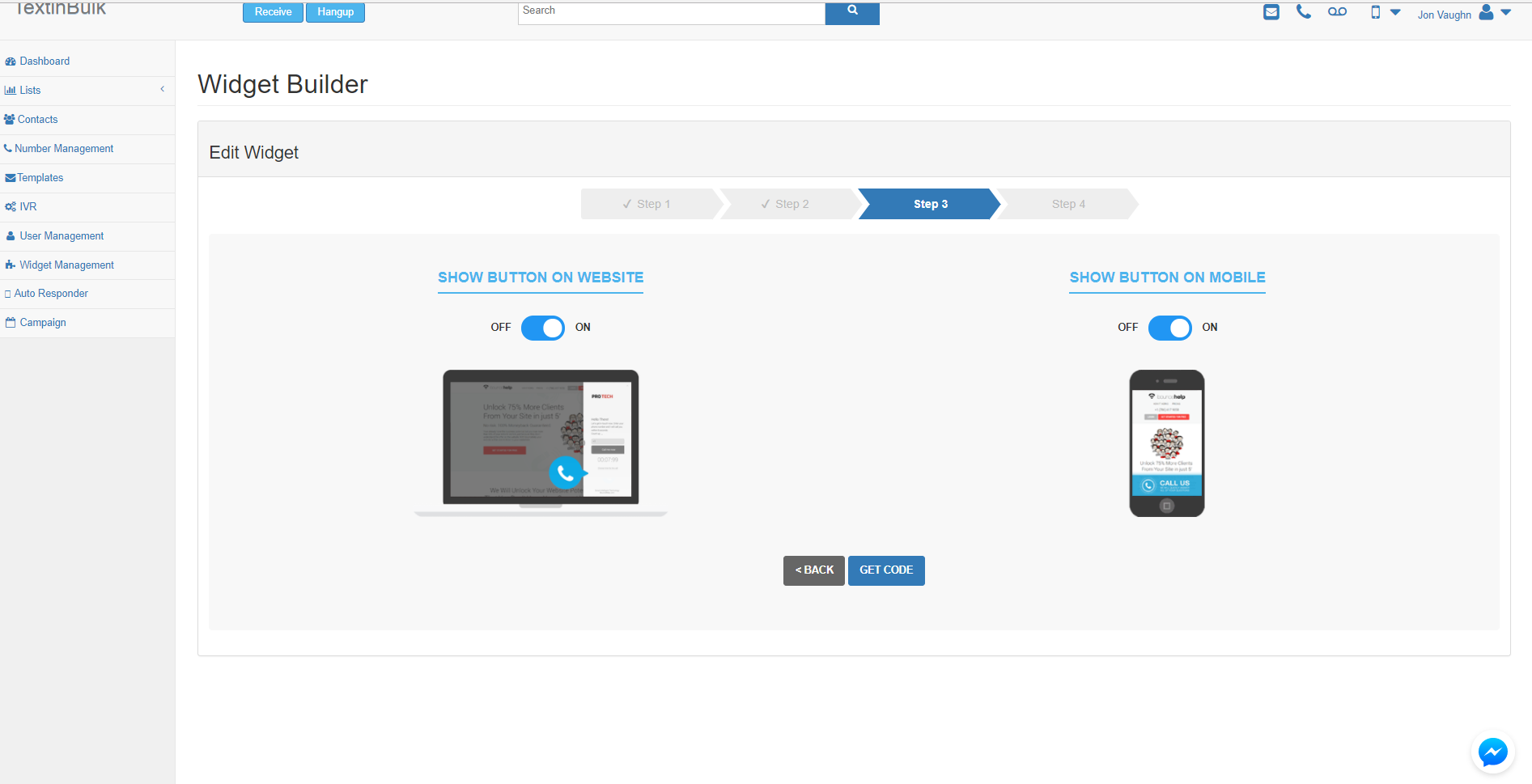Click the Dashboard gauge icon
Image resolution: width=1532 pixels, height=784 pixels.
(11, 61)
